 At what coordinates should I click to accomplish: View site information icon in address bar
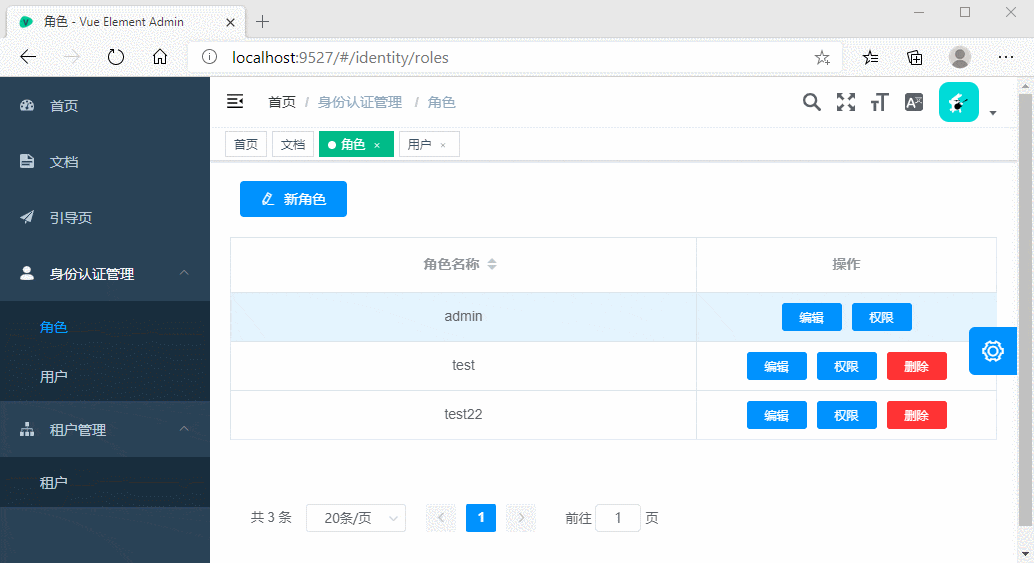click(209, 57)
